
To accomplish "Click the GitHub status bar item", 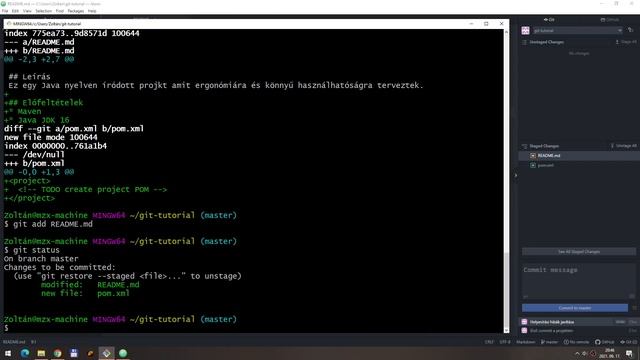I will [604, 342].
